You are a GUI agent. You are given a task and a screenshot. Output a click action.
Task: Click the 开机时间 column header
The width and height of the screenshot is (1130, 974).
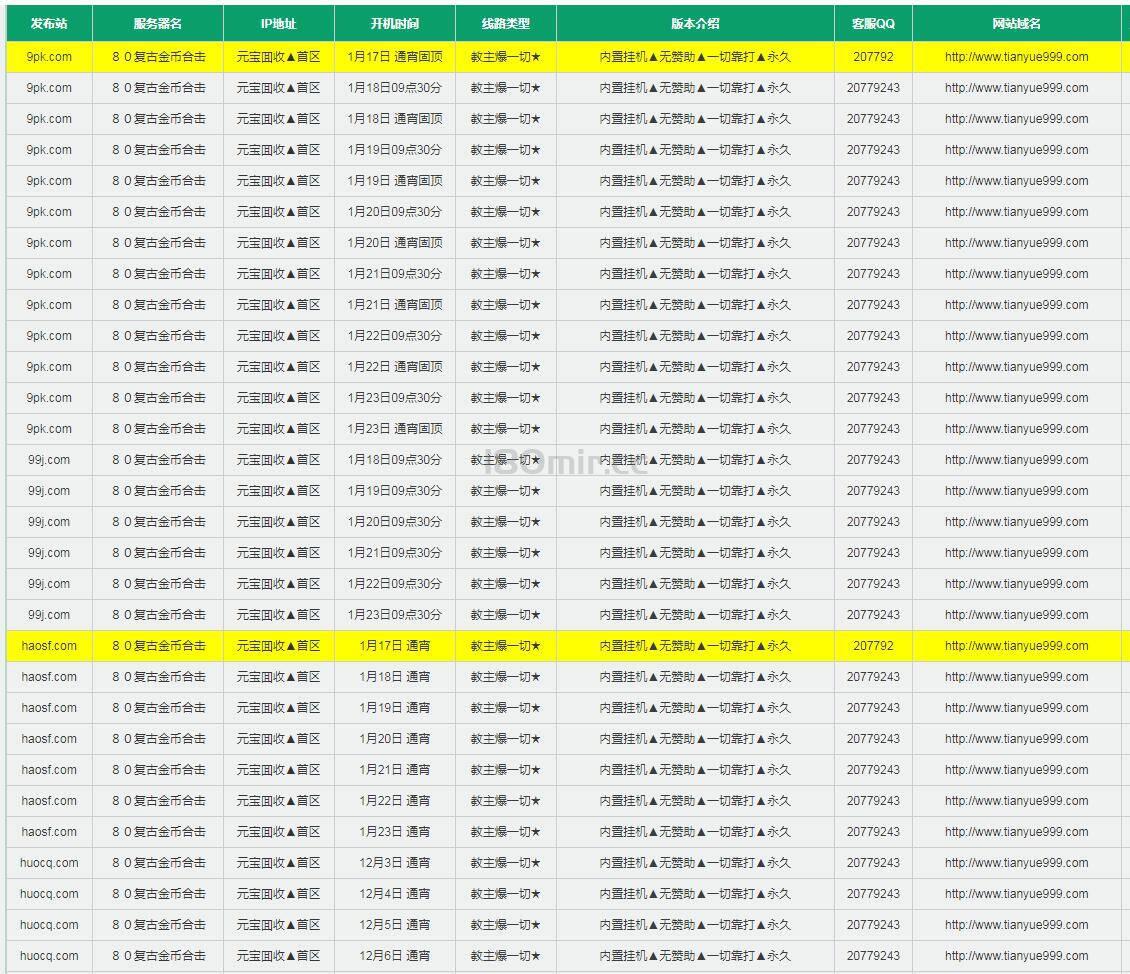pyautogui.click(x=395, y=24)
